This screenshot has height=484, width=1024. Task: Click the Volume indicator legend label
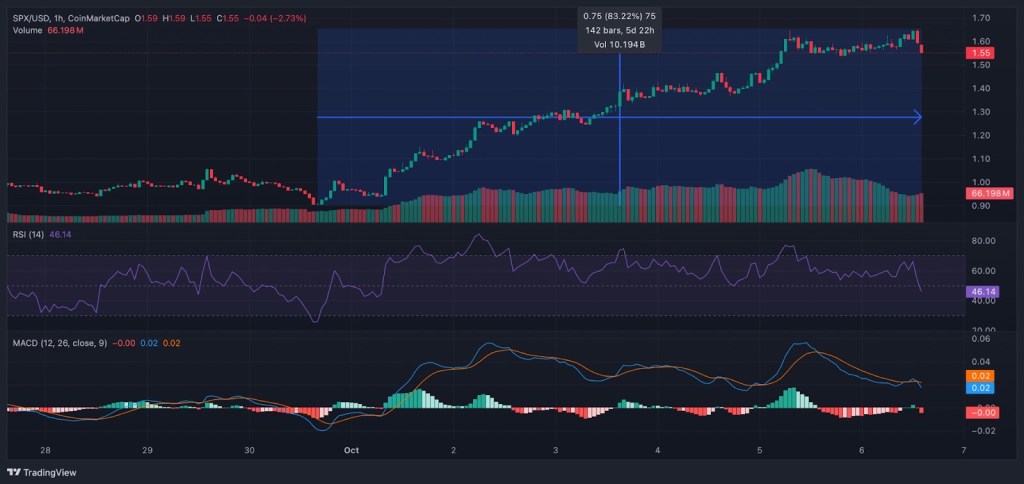28,31
